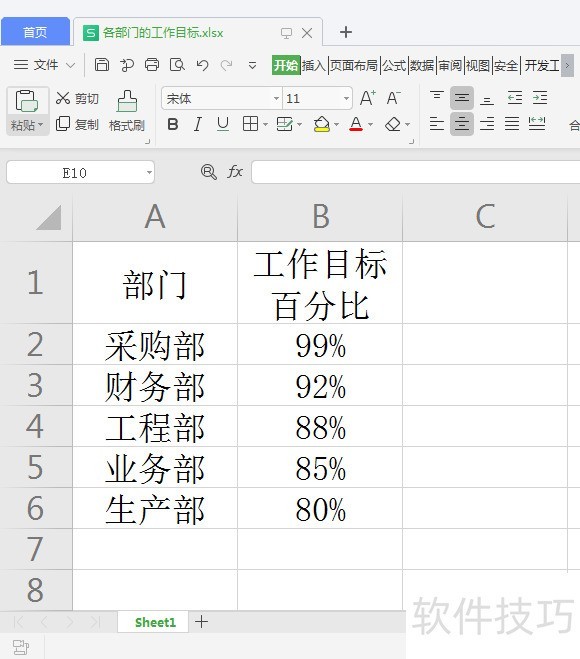Screen dimensions: 580x659
Task: Toggle Bold formatting
Action: [x=173, y=124]
